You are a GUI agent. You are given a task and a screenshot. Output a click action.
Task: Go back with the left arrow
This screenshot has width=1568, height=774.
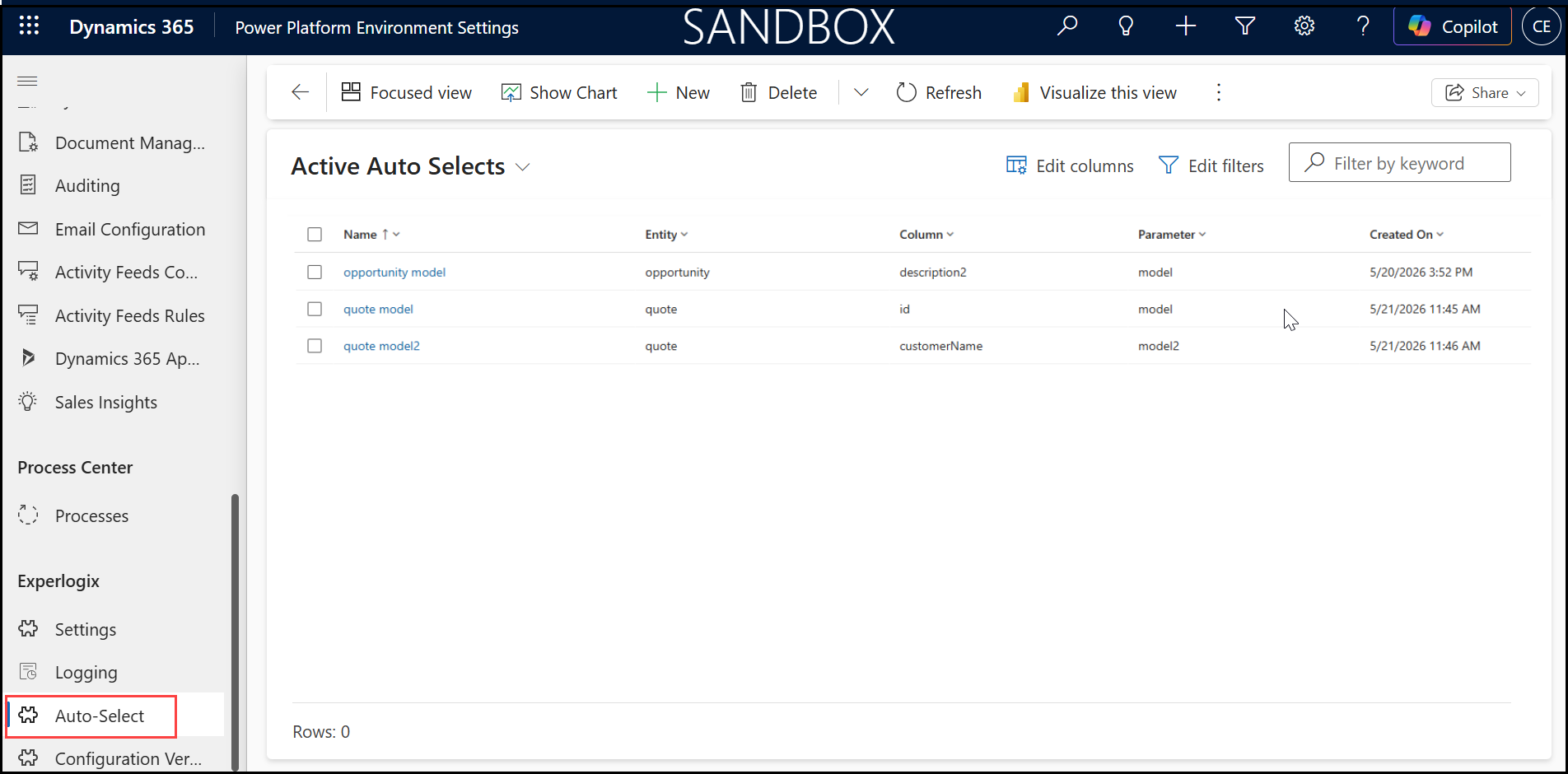(300, 92)
